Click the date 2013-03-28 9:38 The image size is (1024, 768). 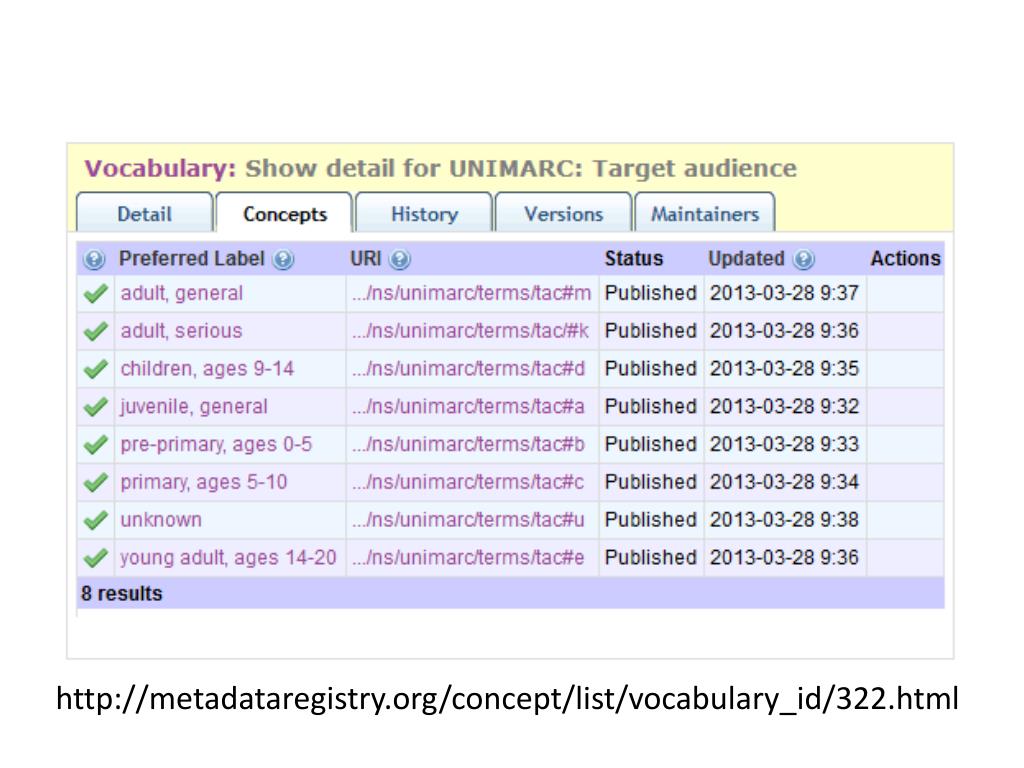click(784, 520)
